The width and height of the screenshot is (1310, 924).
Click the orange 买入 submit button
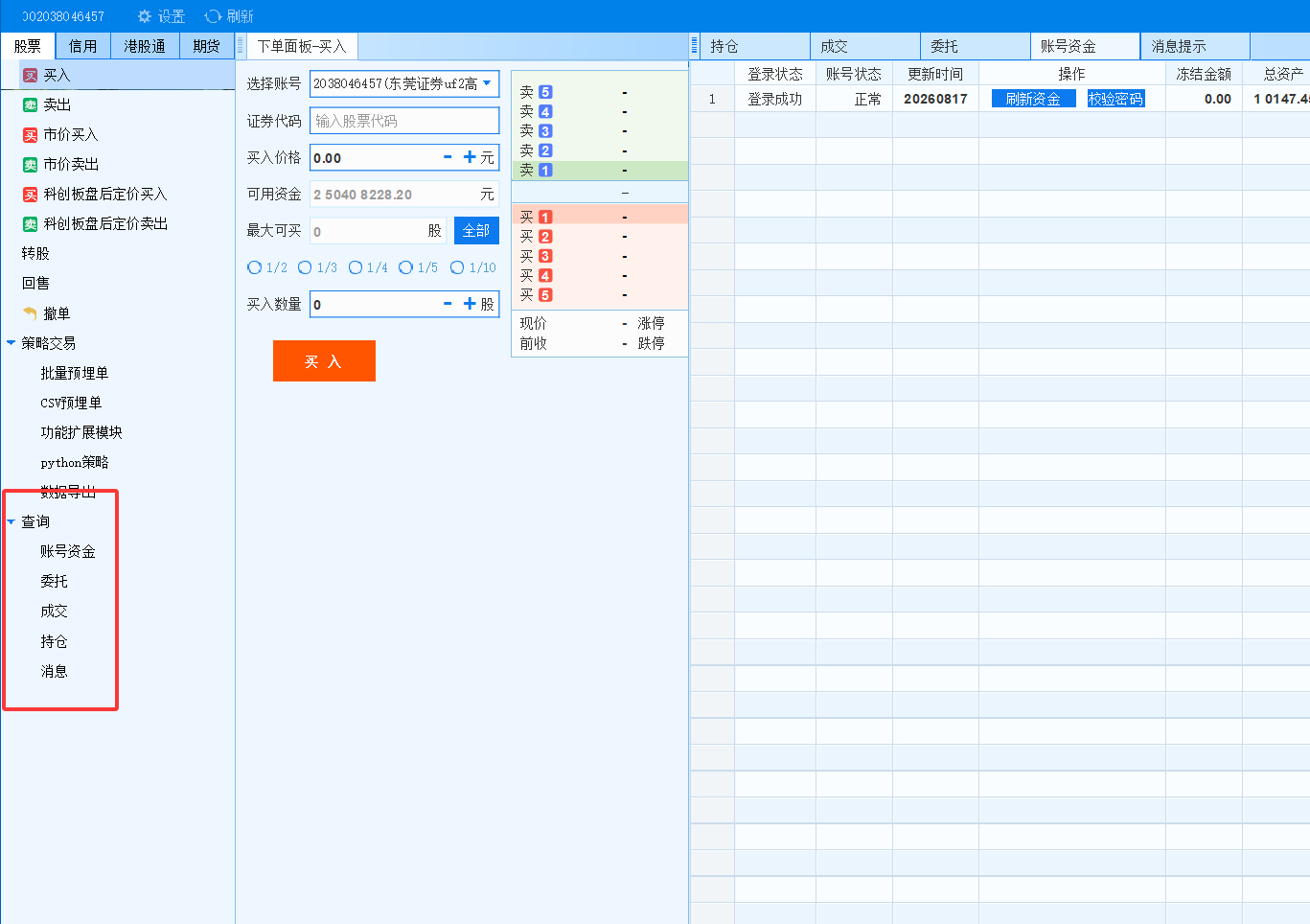pyautogui.click(x=324, y=361)
